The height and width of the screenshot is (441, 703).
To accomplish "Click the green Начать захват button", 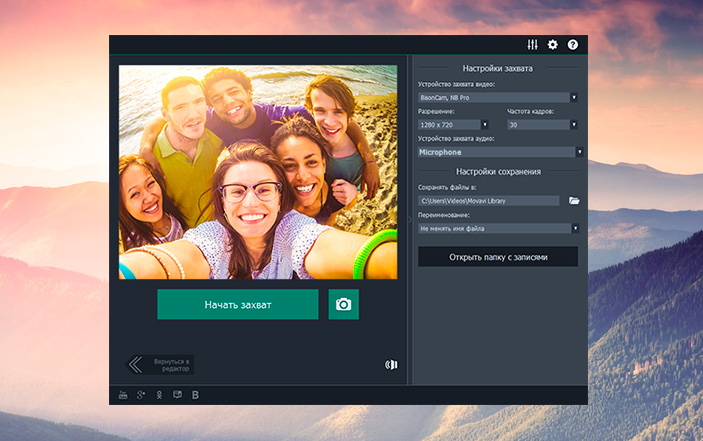I will tap(237, 304).
